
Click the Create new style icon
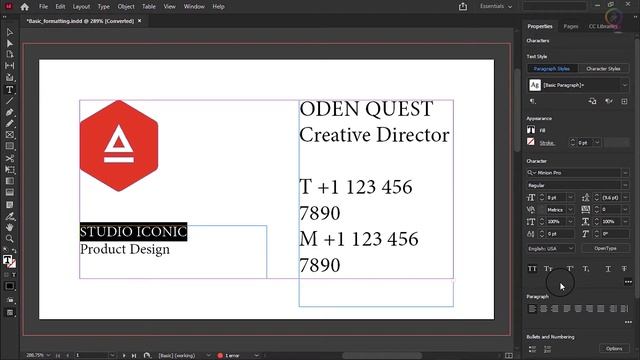pyautogui.click(x=624, y=101)
